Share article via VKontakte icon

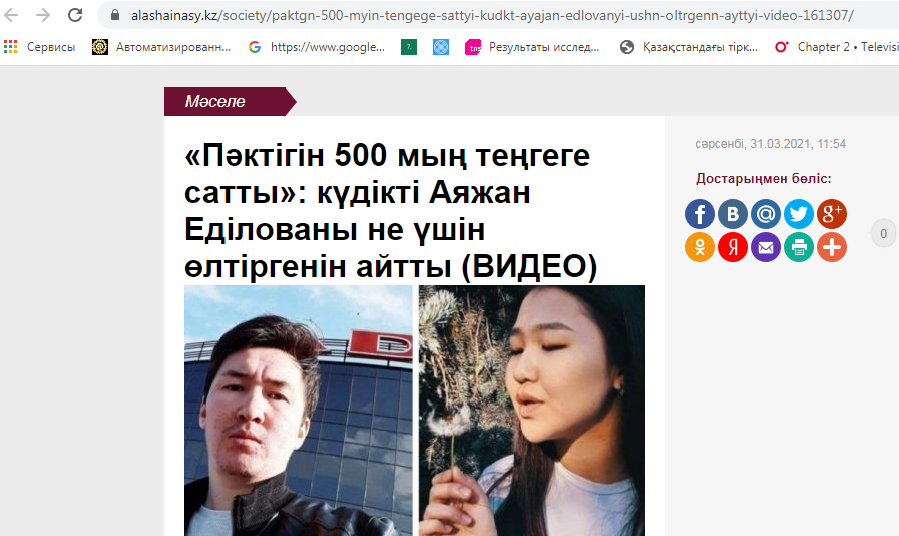pyautogui.click(x=733, y=214)
